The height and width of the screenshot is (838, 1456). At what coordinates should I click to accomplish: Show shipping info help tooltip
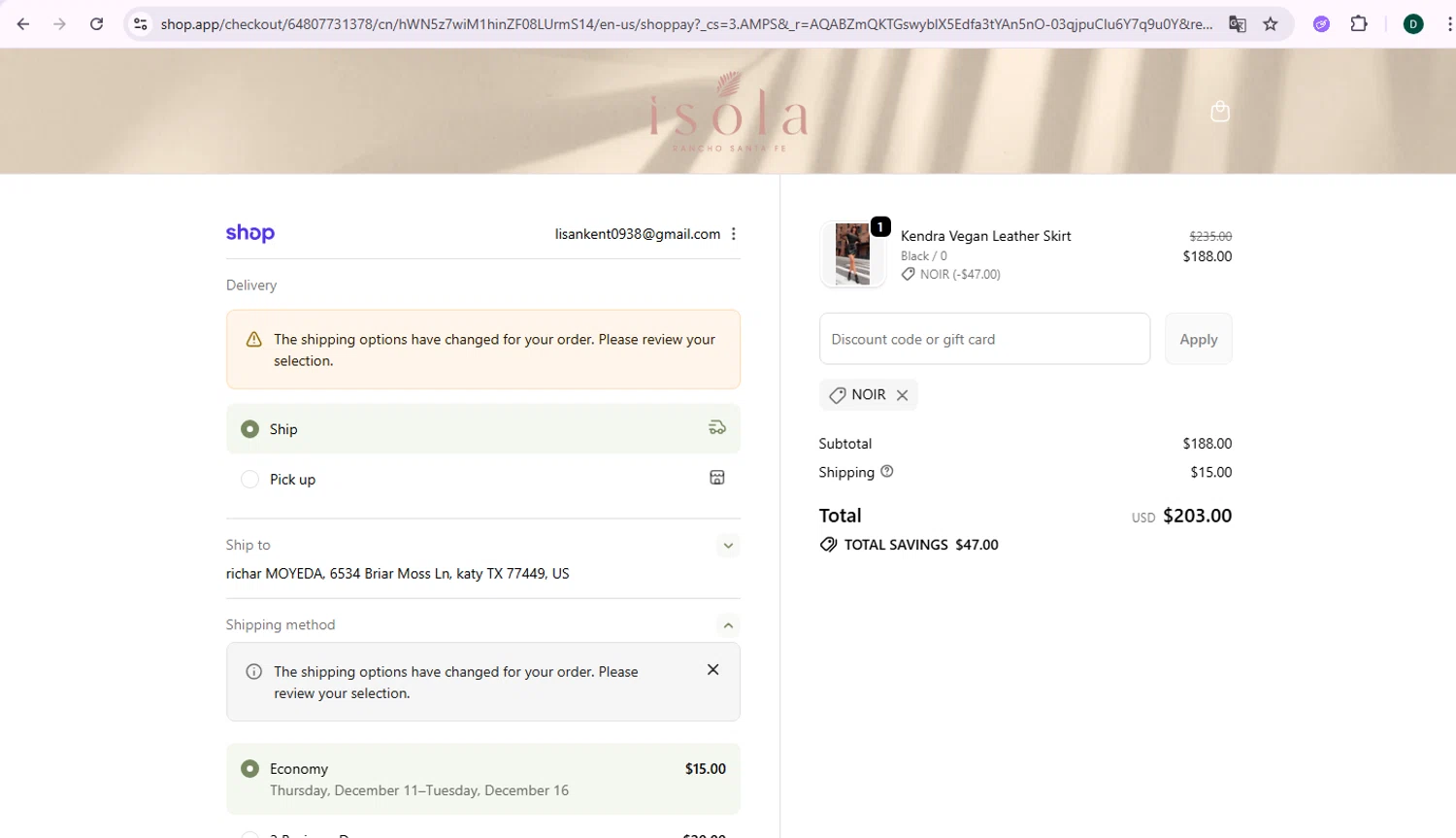coord(887,471)
